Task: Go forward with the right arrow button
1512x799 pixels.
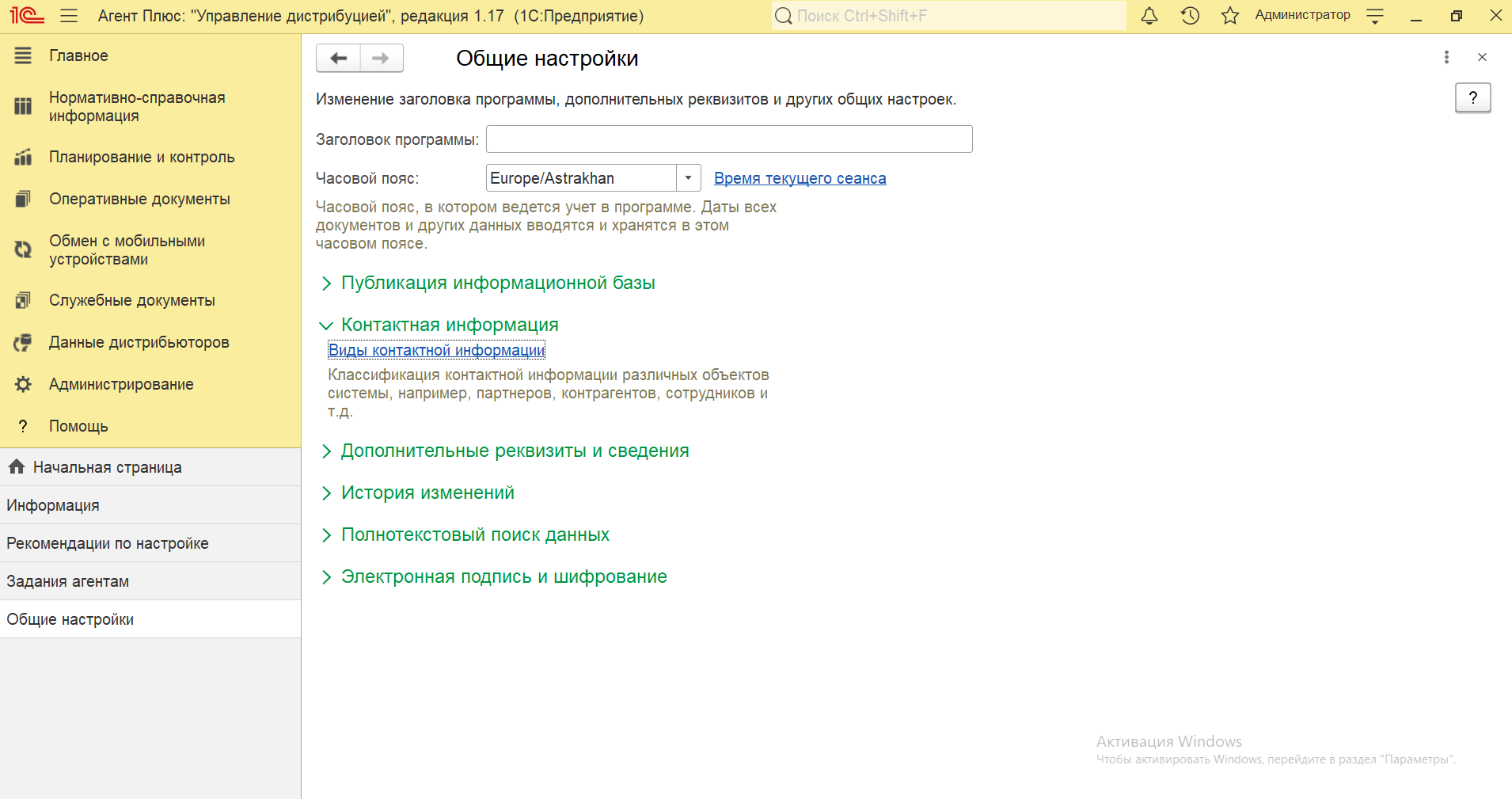Action: point(382,58)
